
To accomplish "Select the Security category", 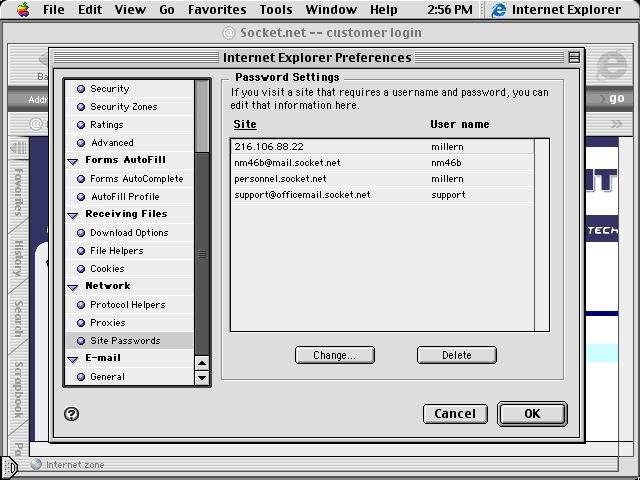I will coord(129,89).
